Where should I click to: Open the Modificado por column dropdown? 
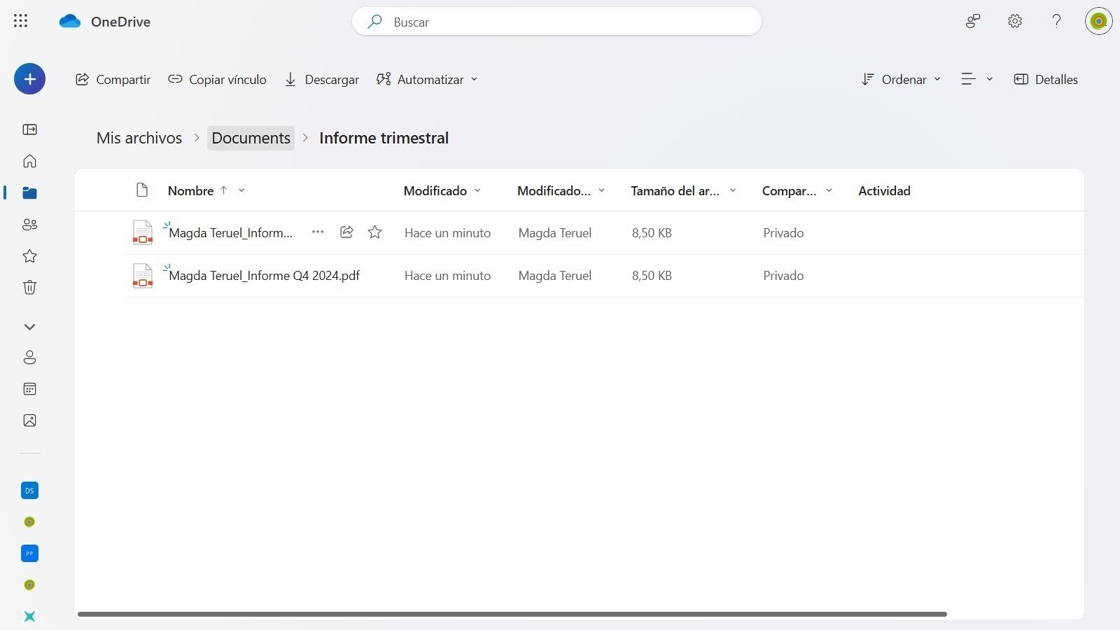coord(601,191)
